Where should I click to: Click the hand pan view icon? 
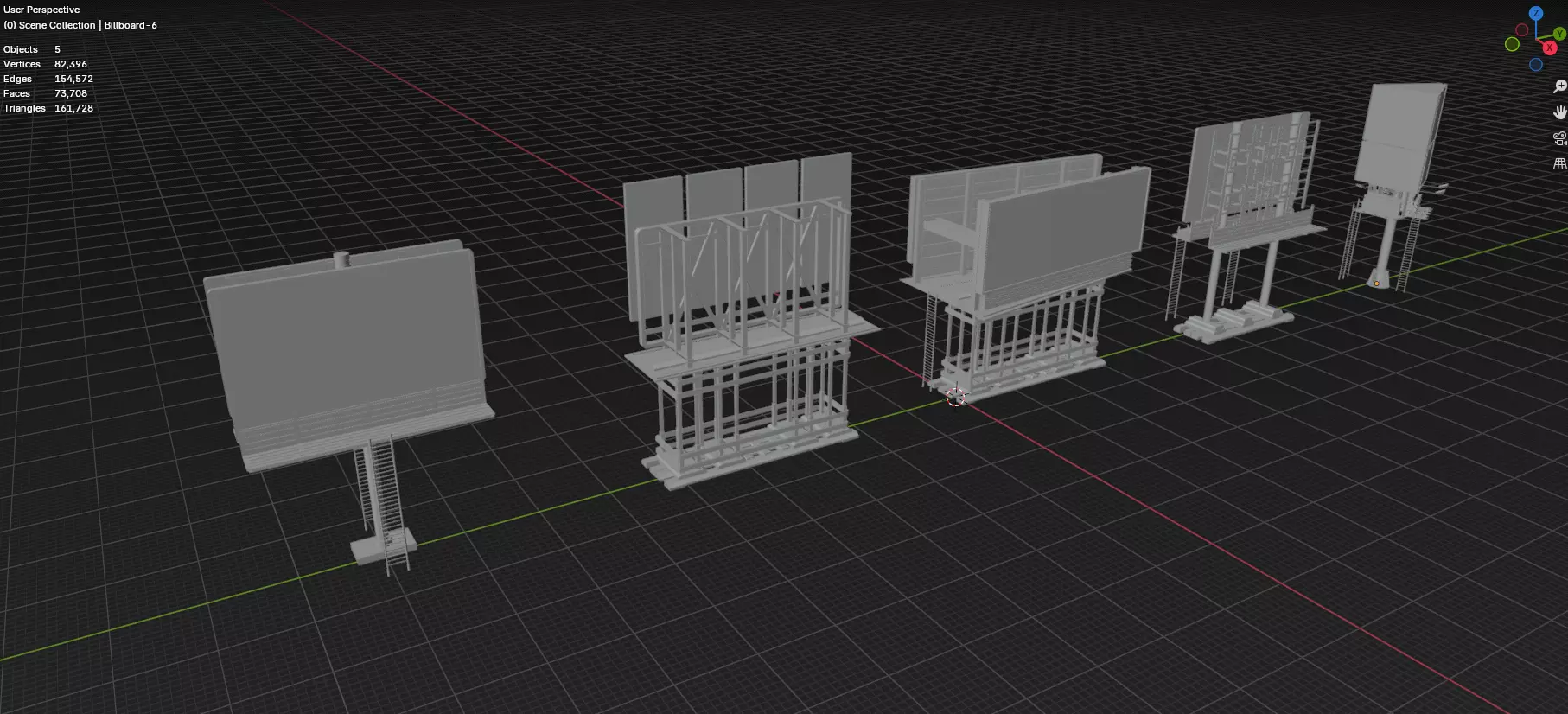[1559, 112]
